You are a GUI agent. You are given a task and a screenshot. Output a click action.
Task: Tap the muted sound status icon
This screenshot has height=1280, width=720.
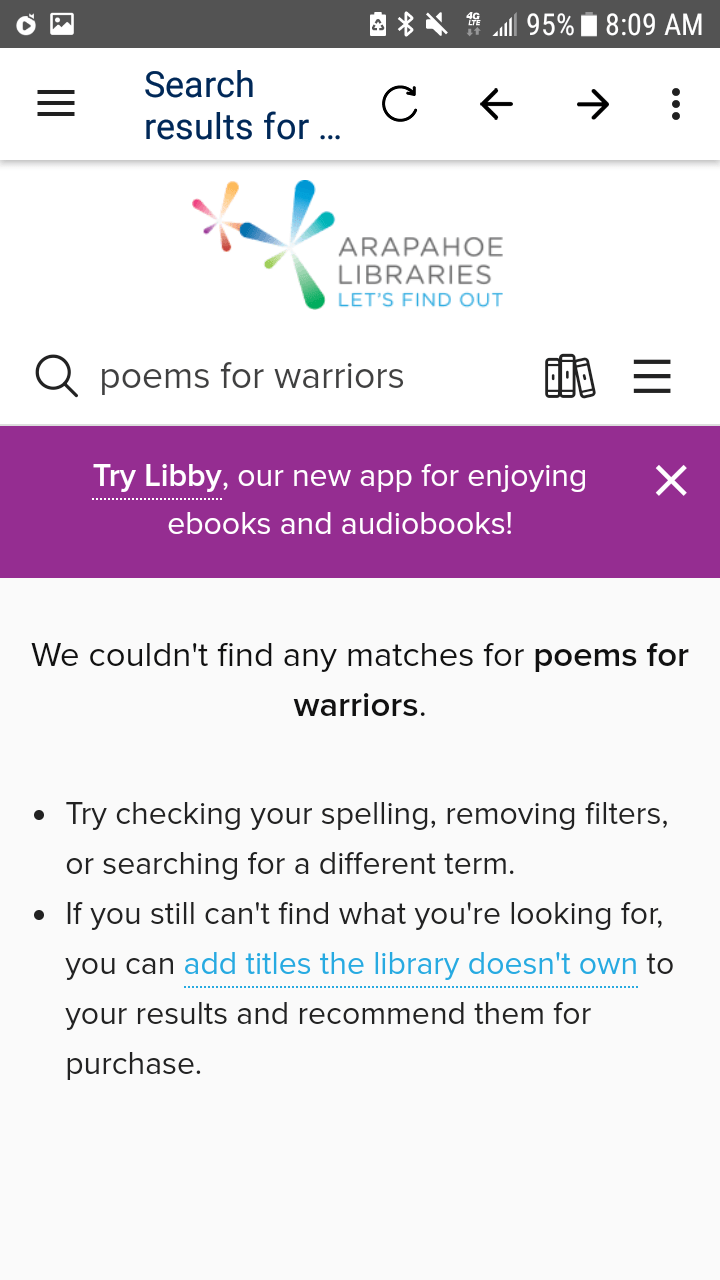[437, 24]
